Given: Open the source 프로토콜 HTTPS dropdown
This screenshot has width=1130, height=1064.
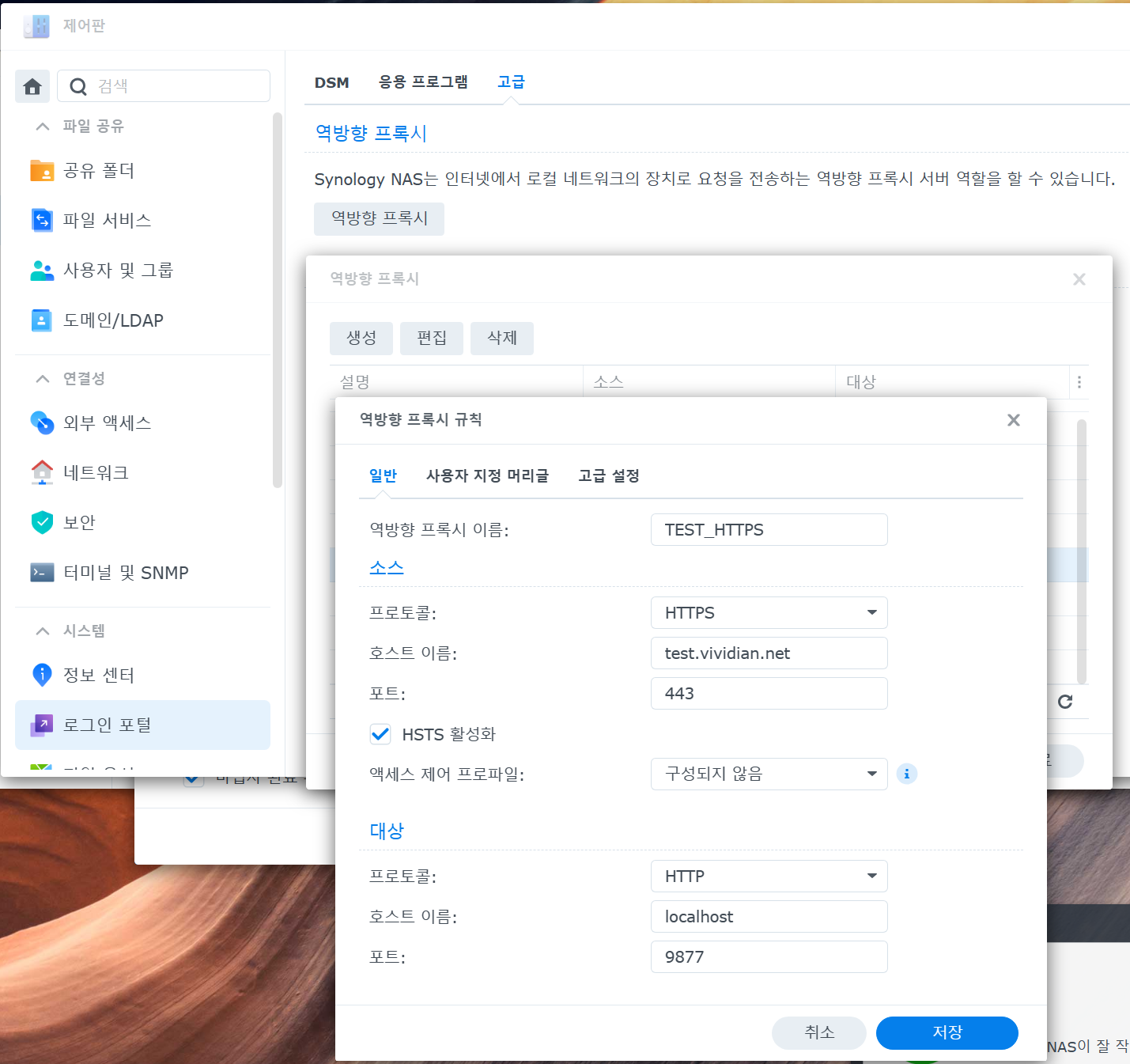Looking at the screenshot, I should pyautogui.click(x=769, y=613).
